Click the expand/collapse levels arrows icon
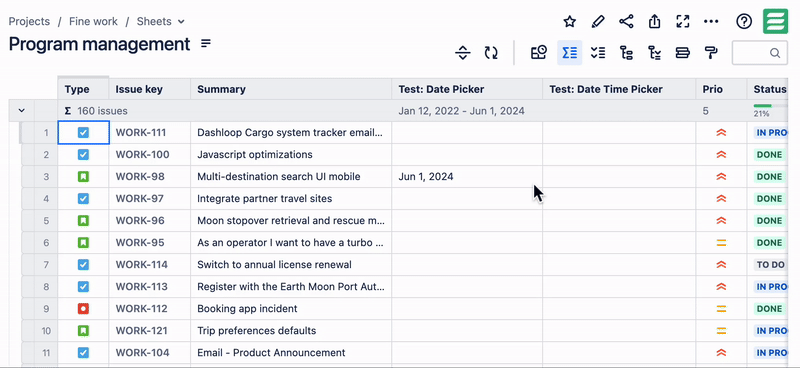Screen dimensions: 800x368 pos(462,53)
